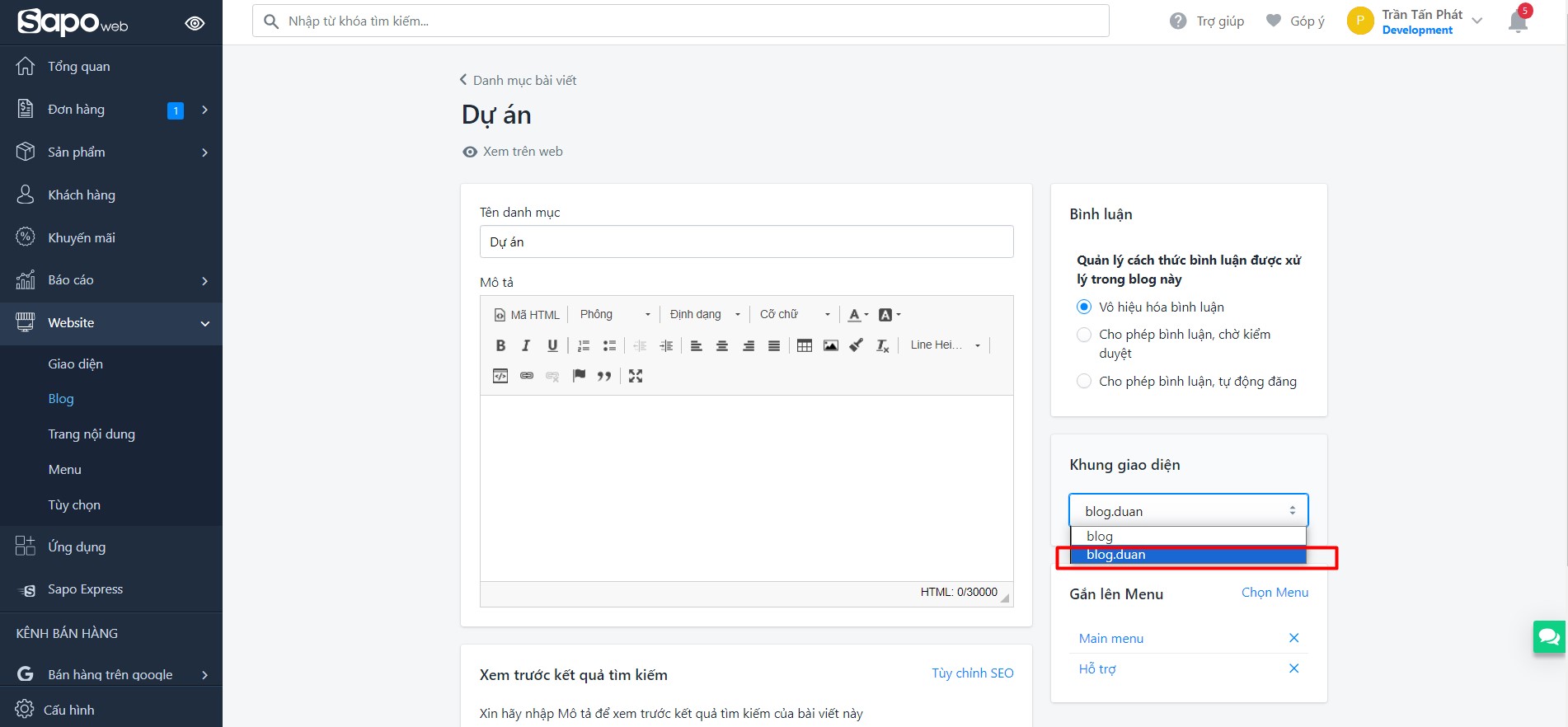1568x727 pixels.
Task: Expand the Sản phẩm submenu arrow
Action: pos(204,152)
